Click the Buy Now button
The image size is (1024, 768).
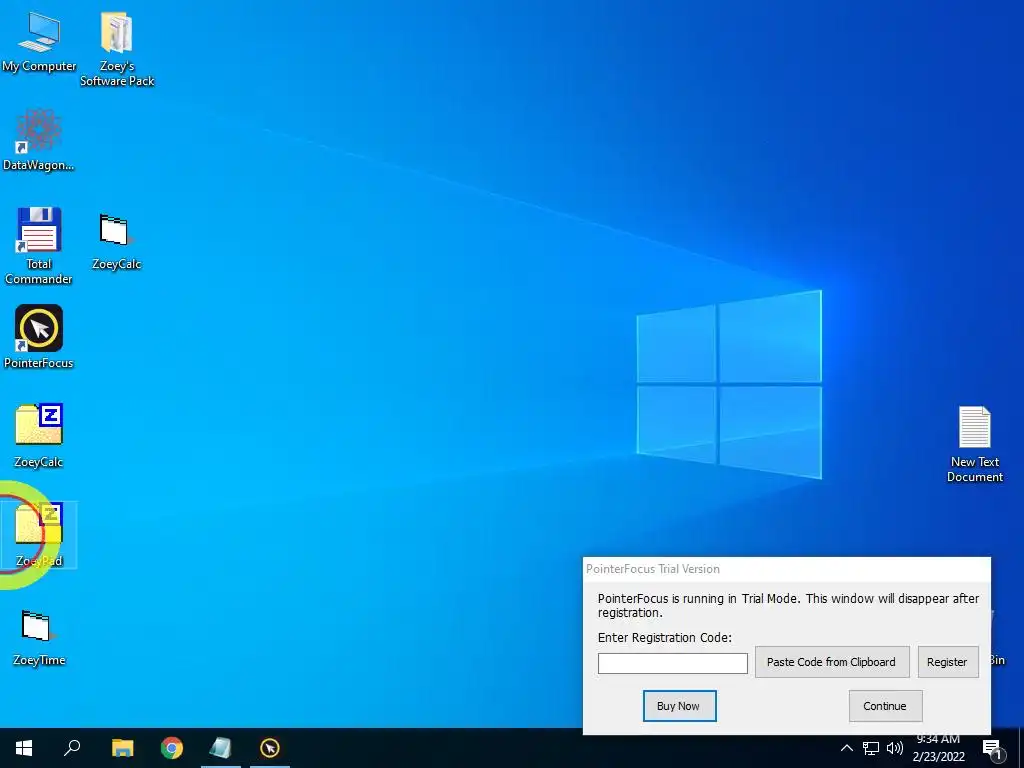(679, 706)
